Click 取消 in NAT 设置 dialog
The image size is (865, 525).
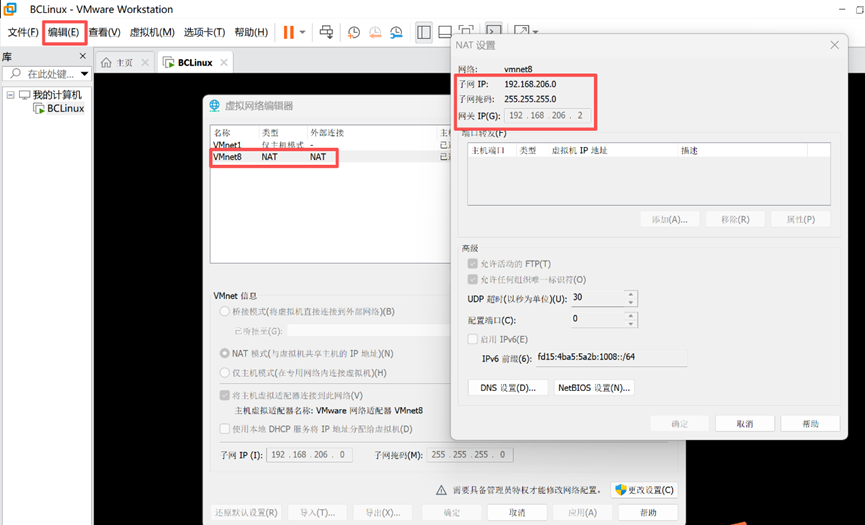click(745, 424)
